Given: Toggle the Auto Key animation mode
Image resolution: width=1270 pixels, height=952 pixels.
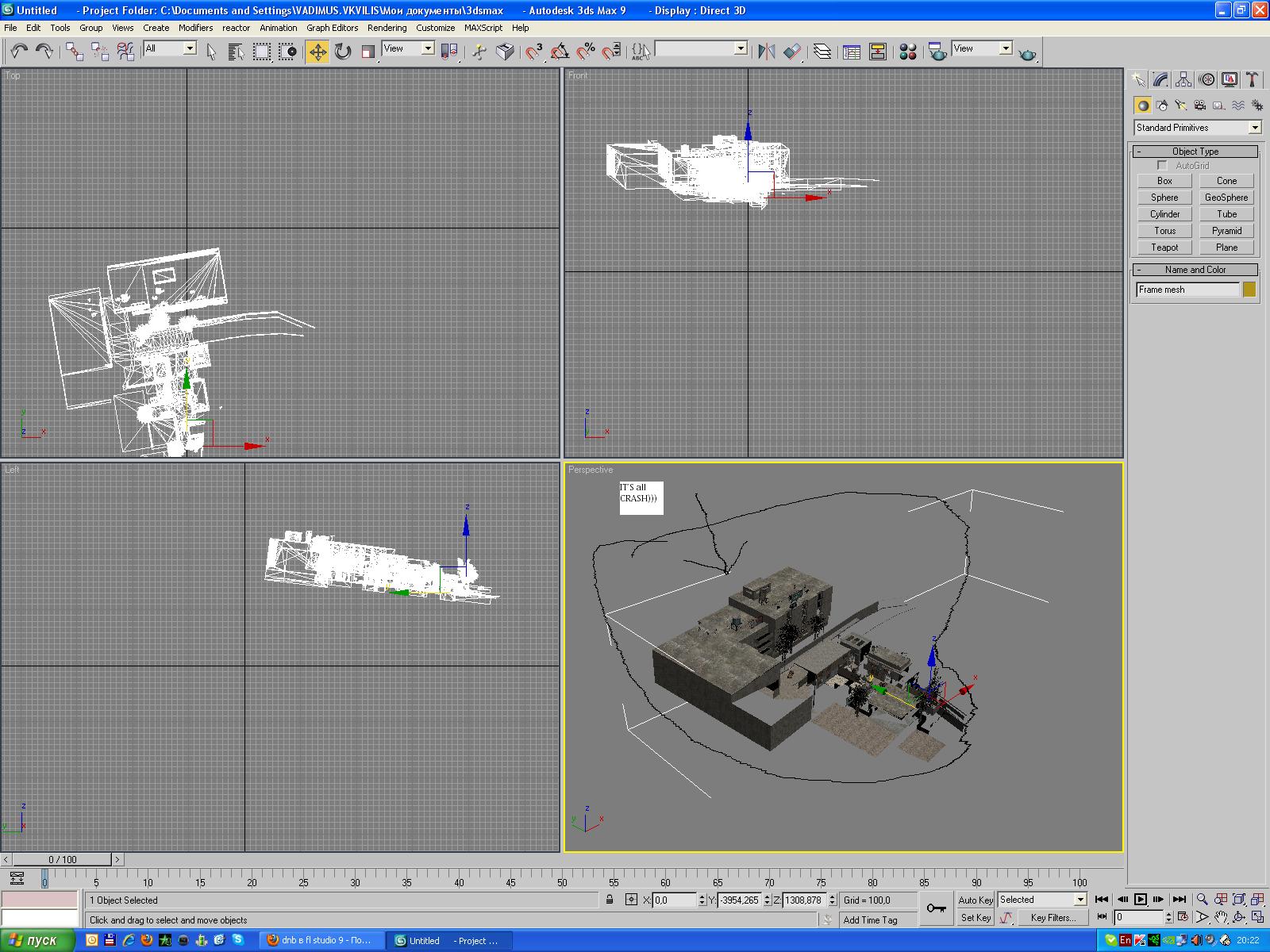Looking at the screenshot, I should (x=976, y=900).
